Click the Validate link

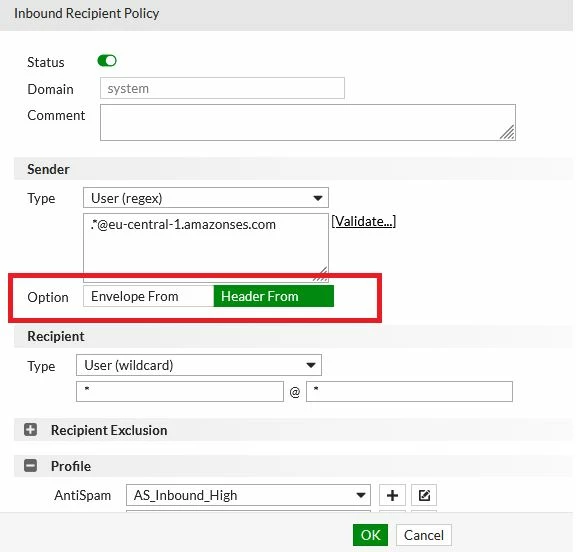pyautogui.click(x=364, y=221)
